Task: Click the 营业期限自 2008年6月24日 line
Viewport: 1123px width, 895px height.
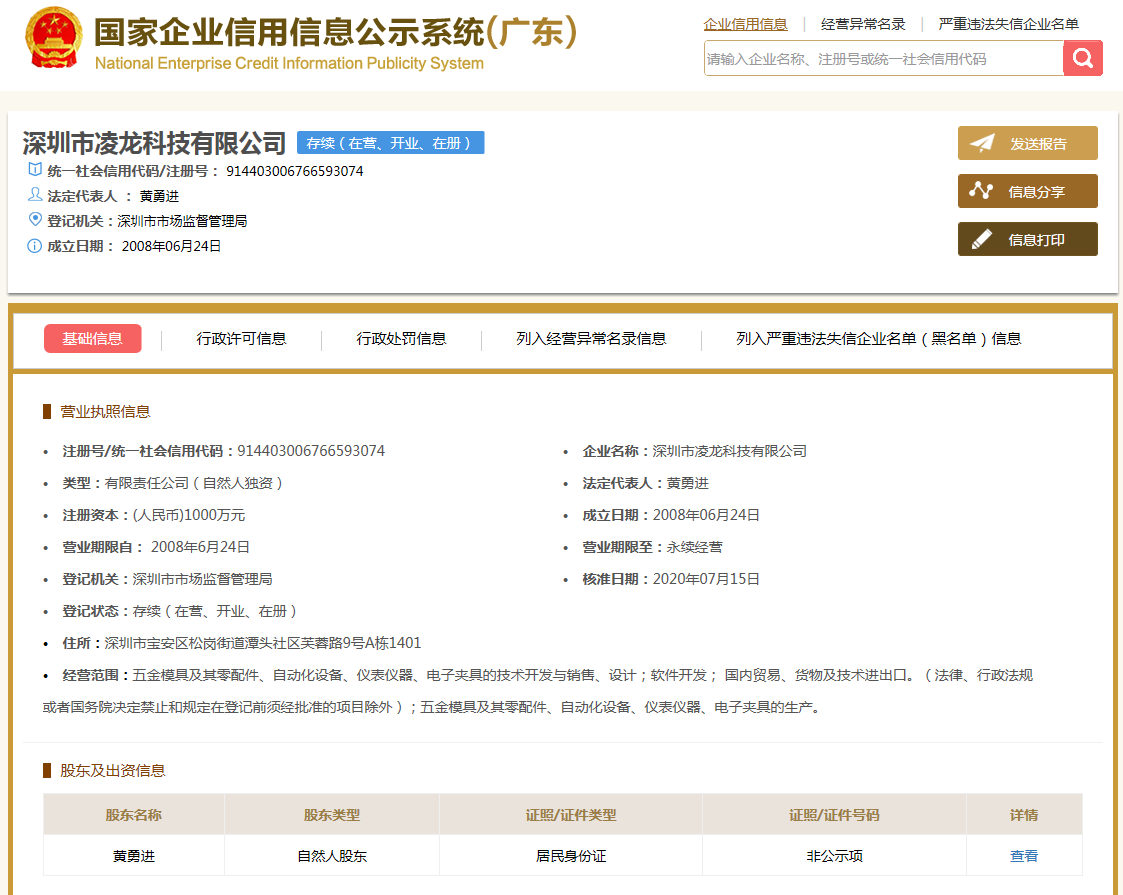Action: pos(156,547)
